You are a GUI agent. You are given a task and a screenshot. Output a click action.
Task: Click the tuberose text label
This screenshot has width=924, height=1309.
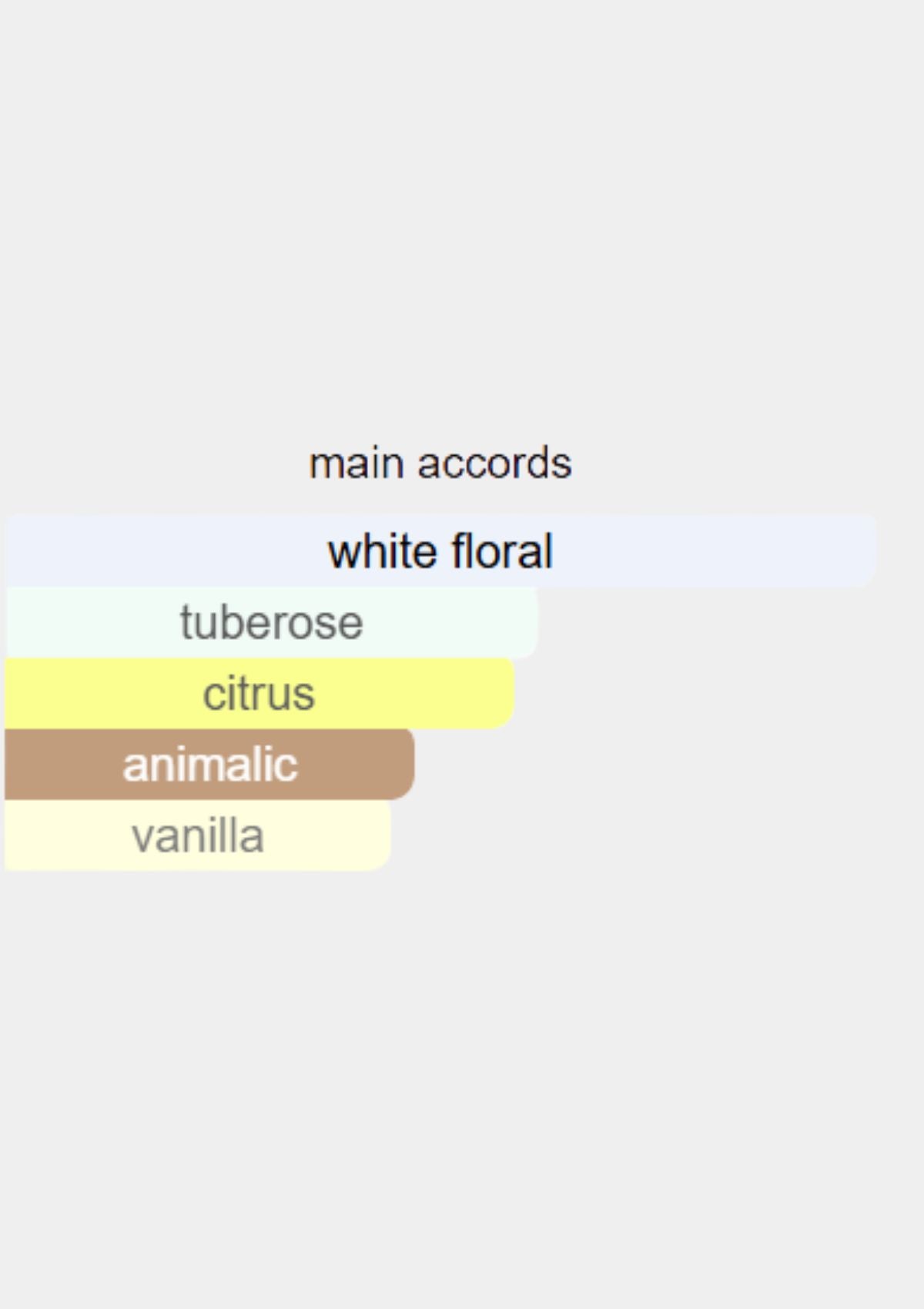(272, 622)
